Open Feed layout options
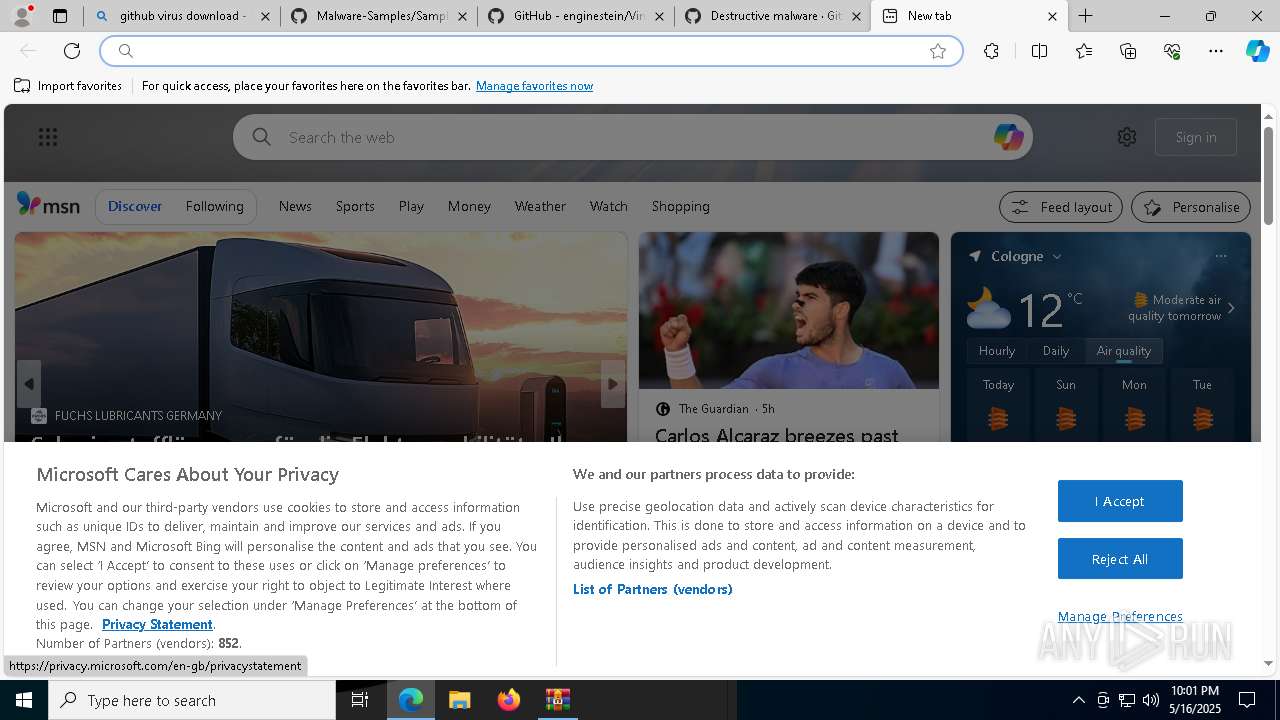 [x=1061, y=207]
